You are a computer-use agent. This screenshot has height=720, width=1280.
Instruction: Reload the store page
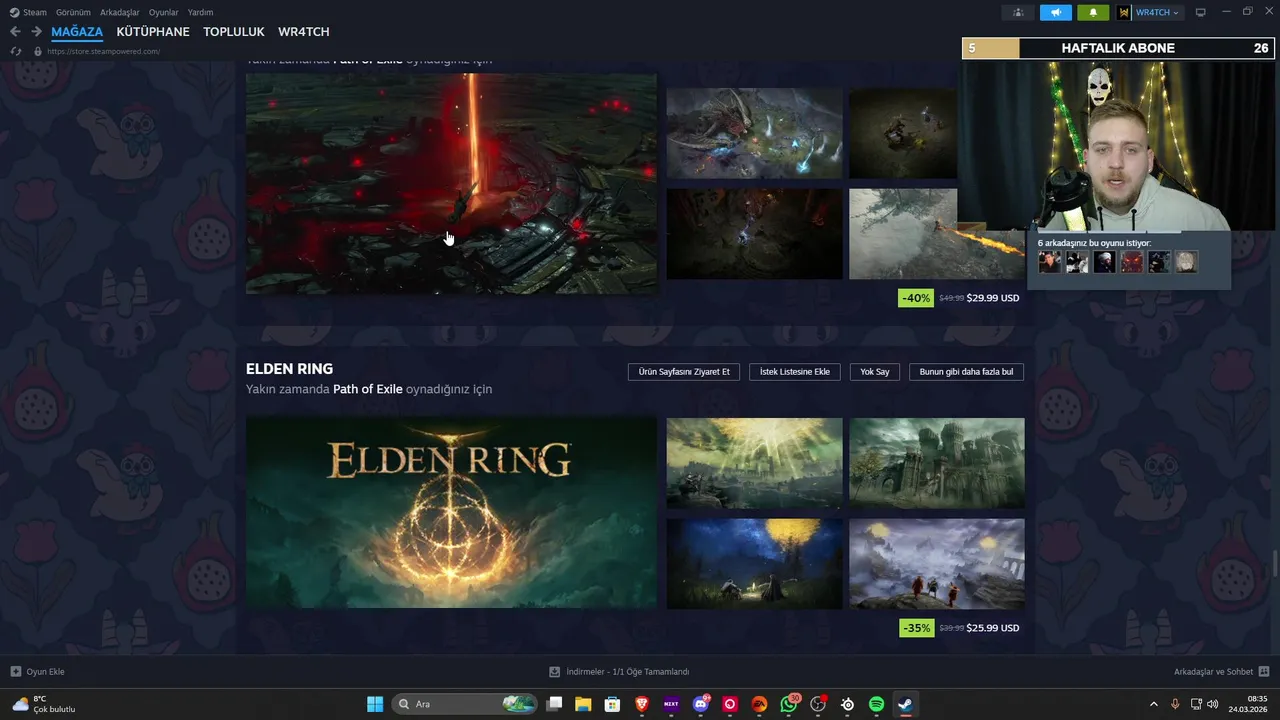[15, 51]
